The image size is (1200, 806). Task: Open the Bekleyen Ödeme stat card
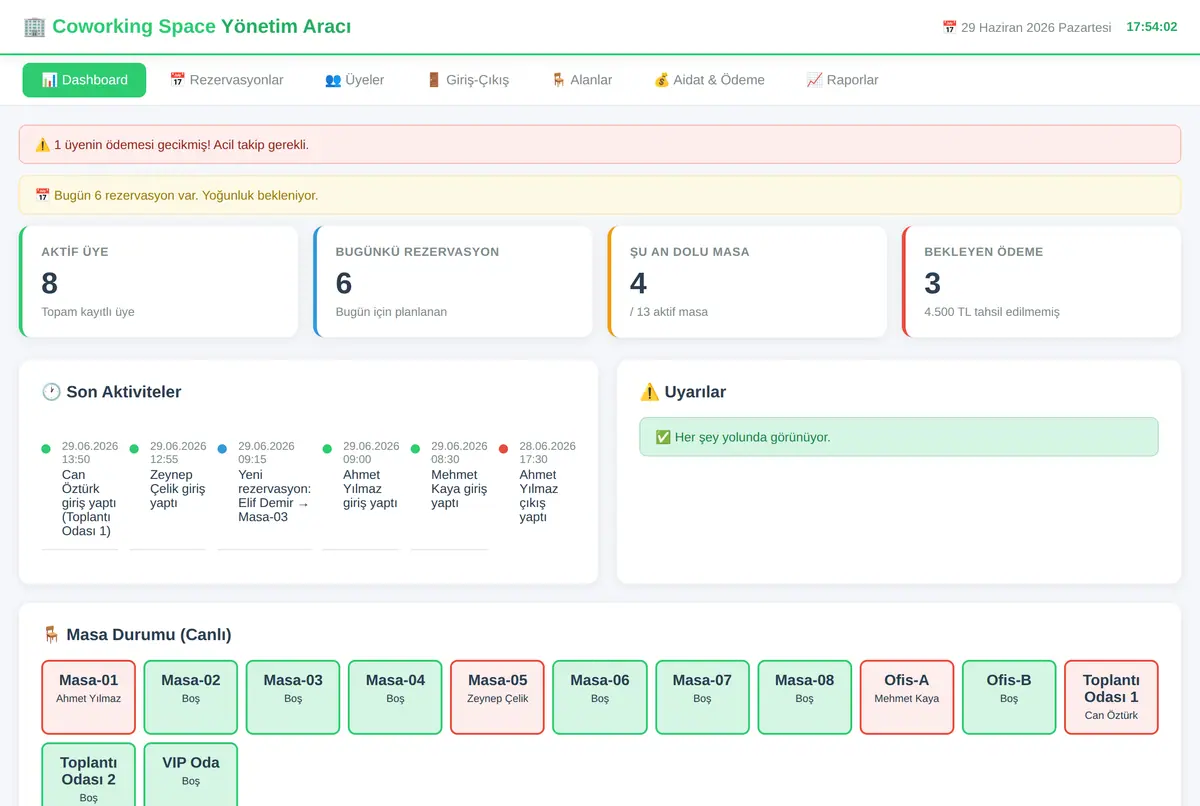pos(1041,281)
